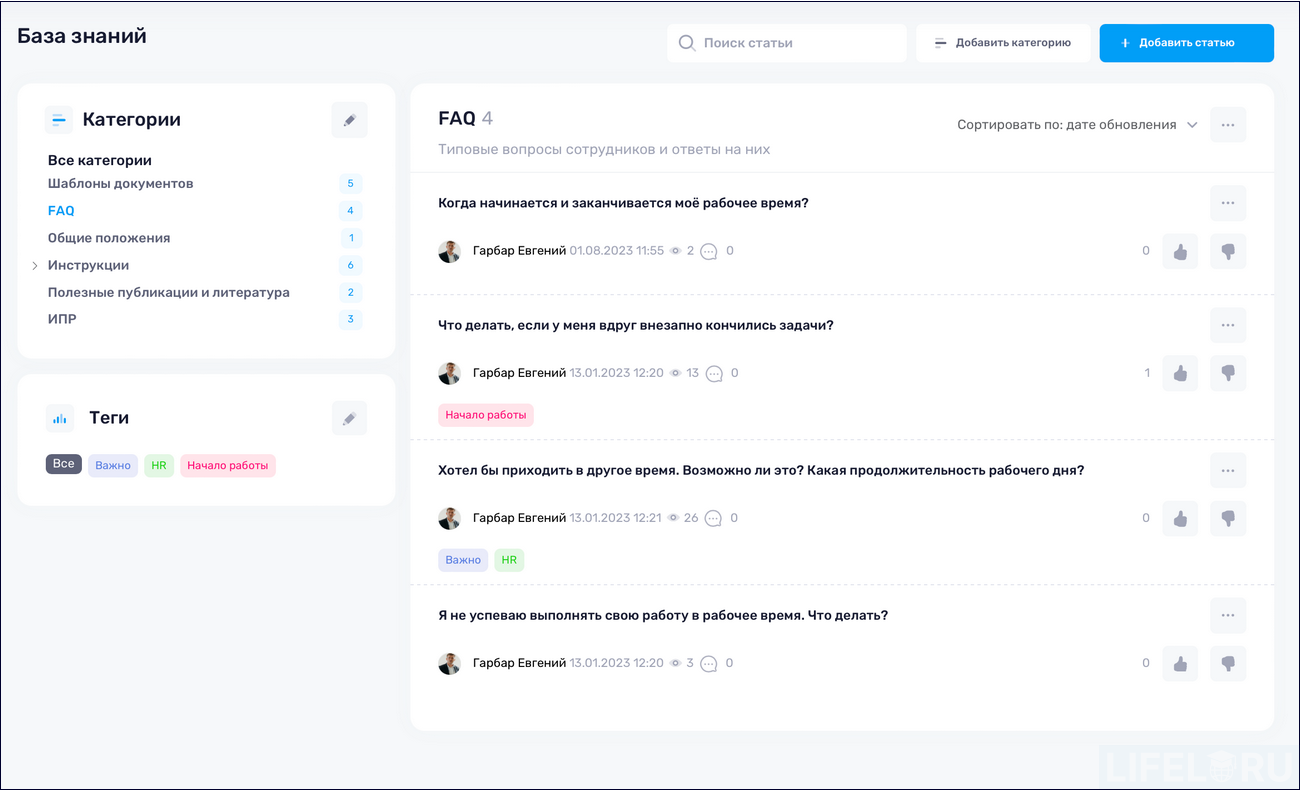This screenshot has width=1300, height=790.
Task: Enable the HR tag filter
Action: click(158, 465)
